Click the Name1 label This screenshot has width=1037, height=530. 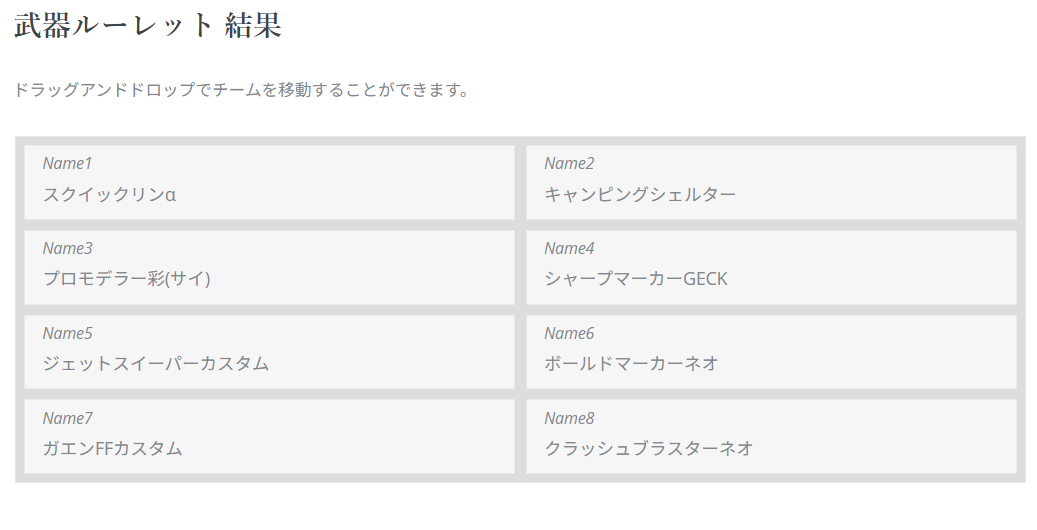click(67, 163)
